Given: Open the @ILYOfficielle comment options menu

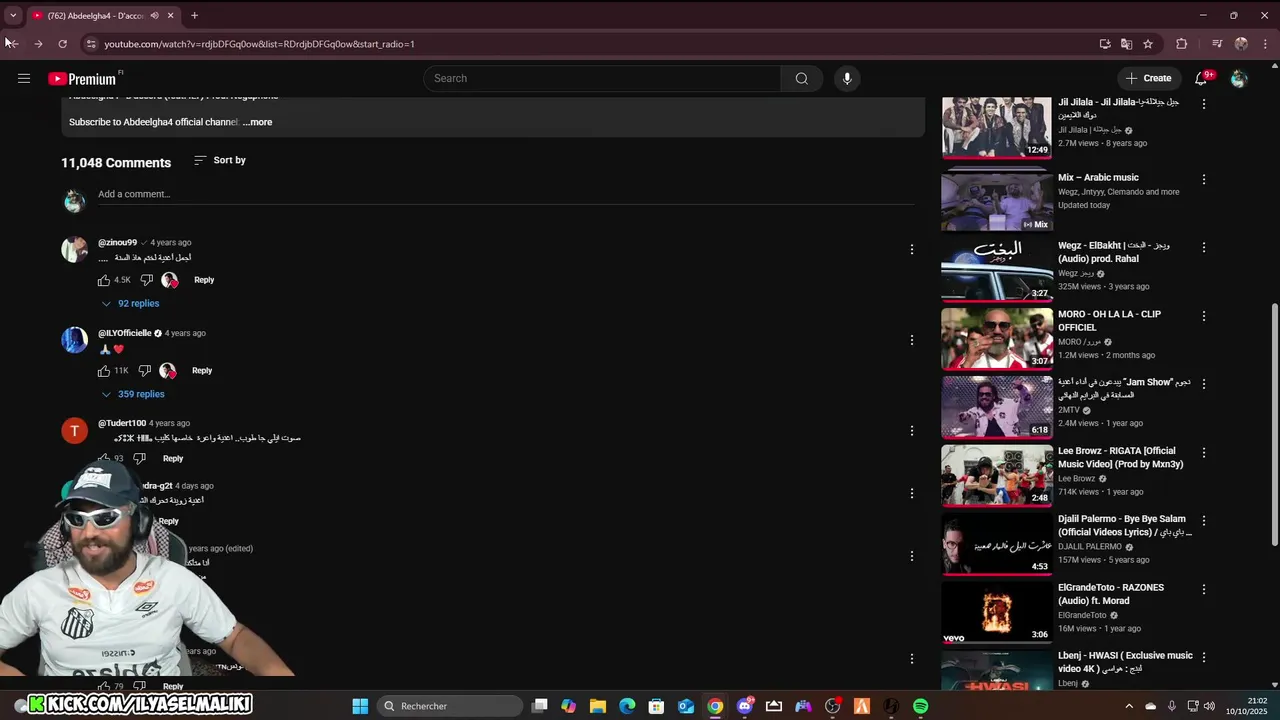Looking at the screenshot, I should (x=911, y=340).
